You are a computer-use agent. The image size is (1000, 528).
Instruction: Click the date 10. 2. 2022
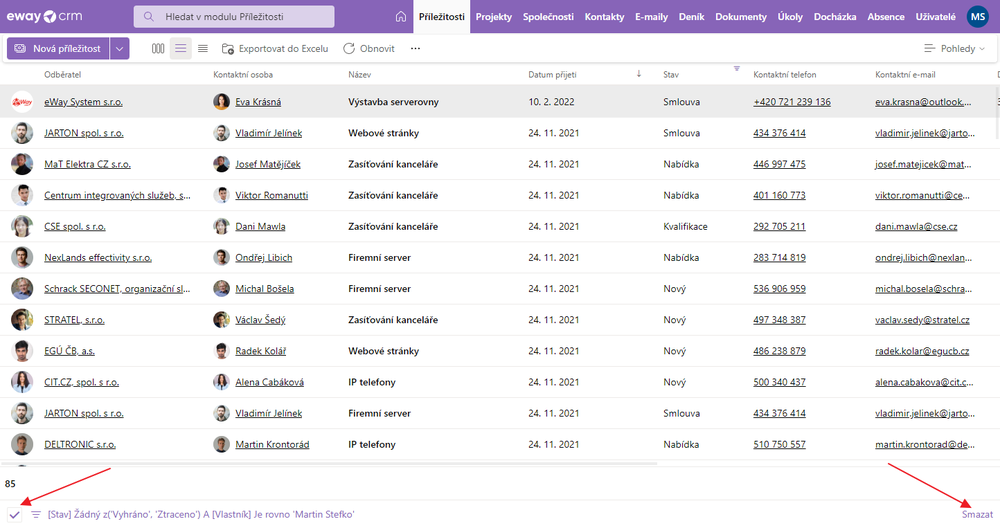tap(551, 102)
